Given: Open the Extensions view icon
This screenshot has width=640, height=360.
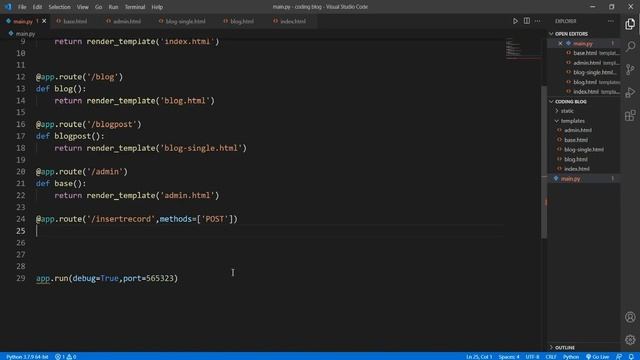Looking at the screenshot, I should tap(630, 116).
